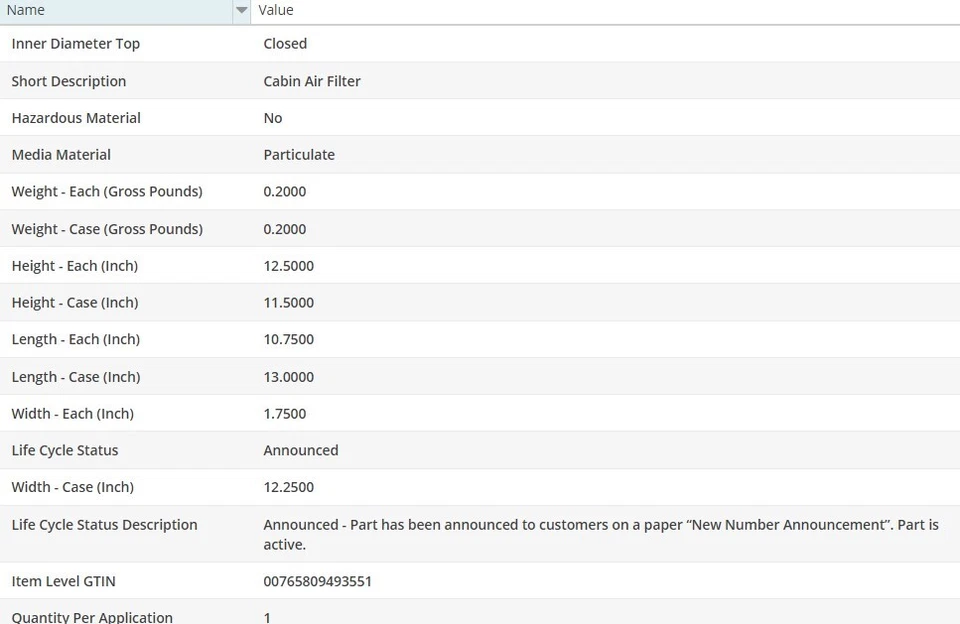
Task: Click the Name column header
Action: point(116,10)
